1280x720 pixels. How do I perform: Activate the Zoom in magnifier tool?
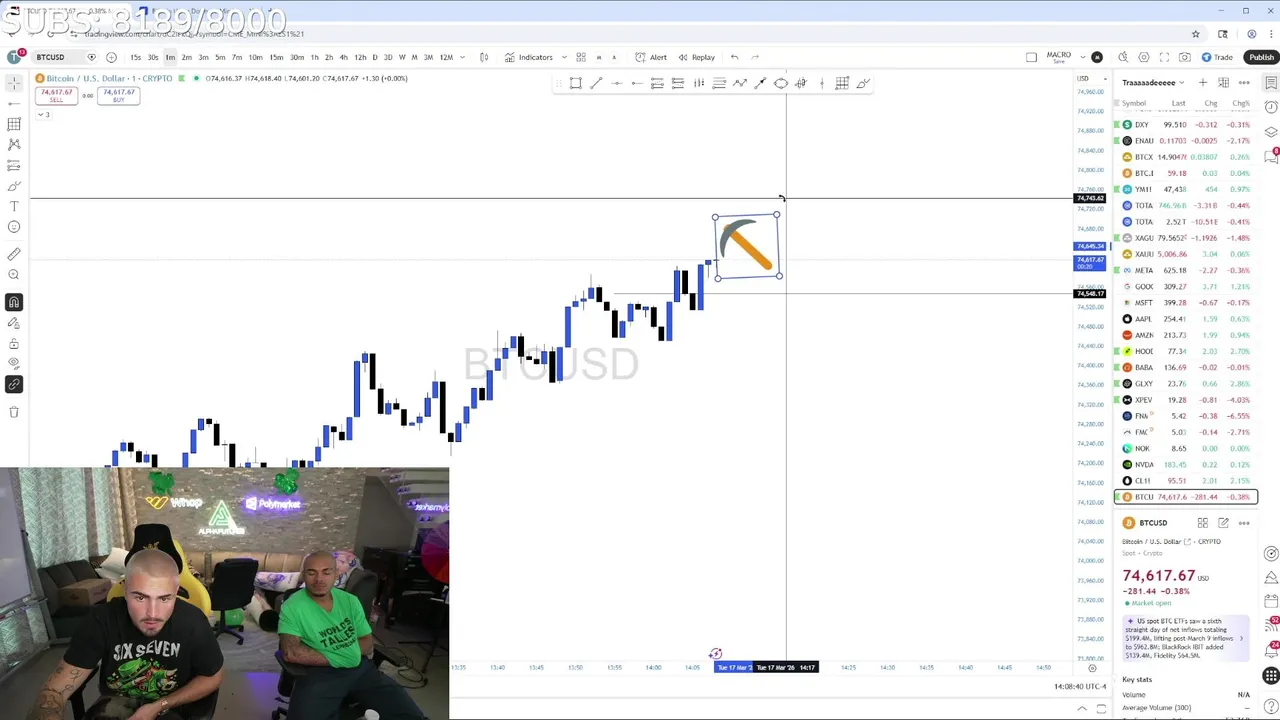(x=14, y=274)
